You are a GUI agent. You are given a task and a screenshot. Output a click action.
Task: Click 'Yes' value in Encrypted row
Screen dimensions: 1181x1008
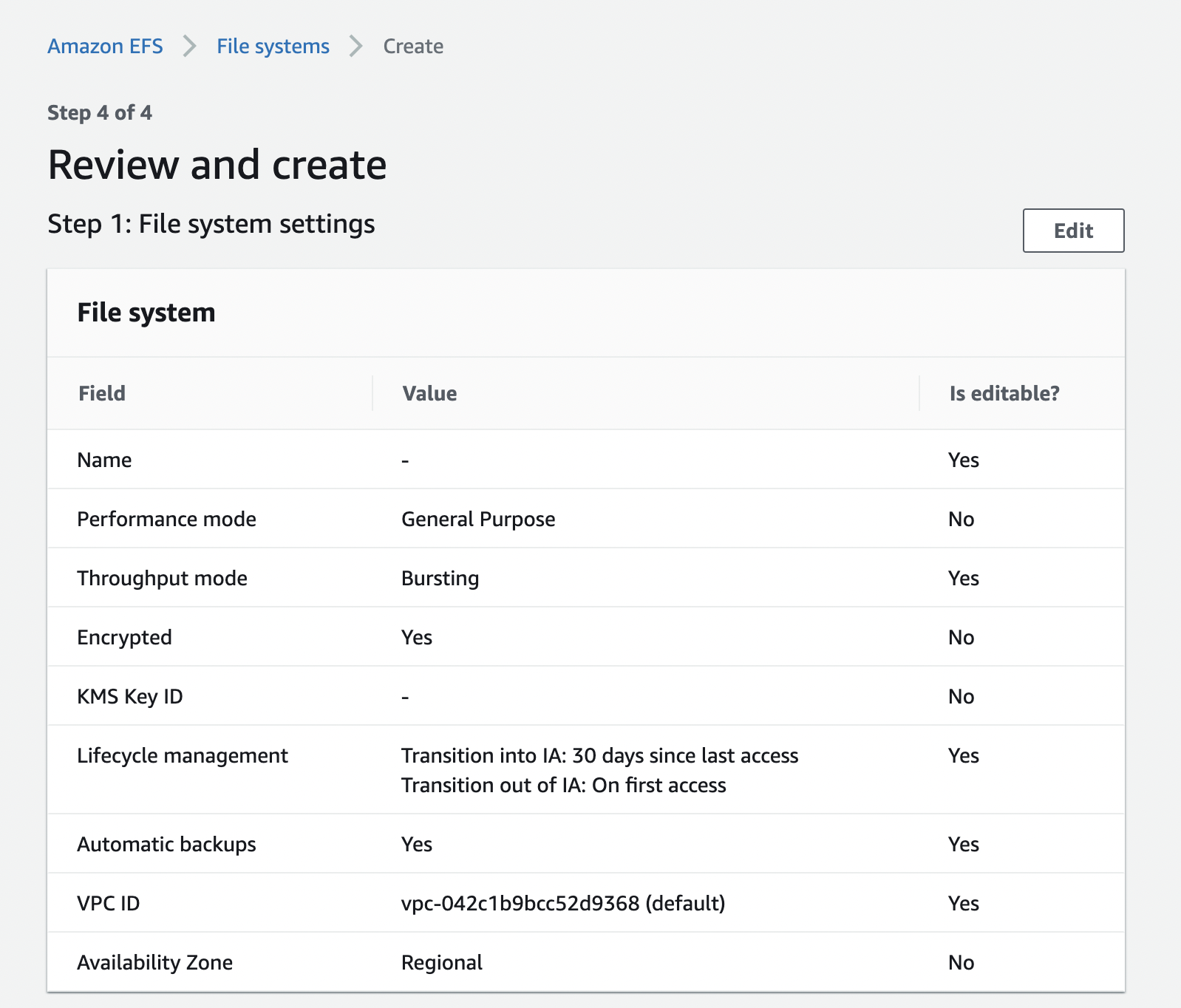click(x=417, y=637)
